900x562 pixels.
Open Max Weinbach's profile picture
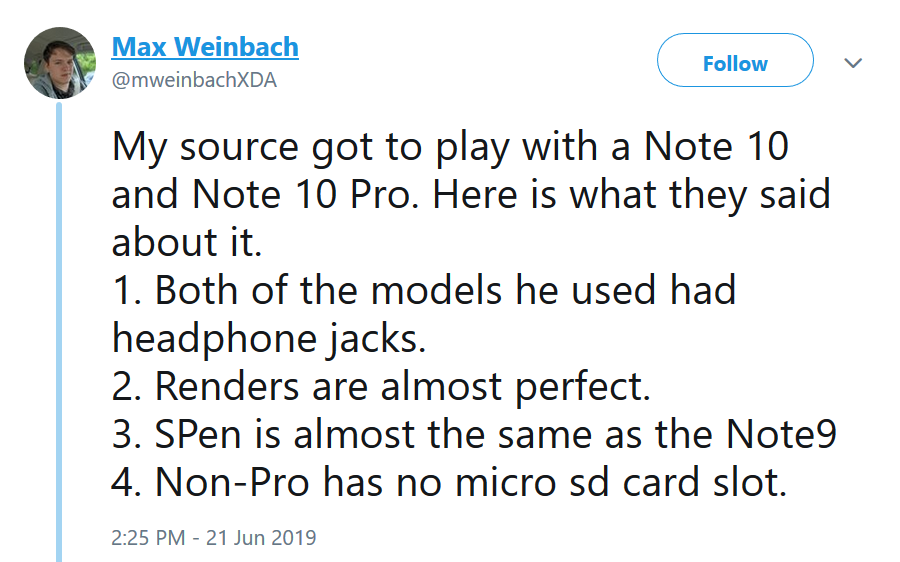click(60, 63)
